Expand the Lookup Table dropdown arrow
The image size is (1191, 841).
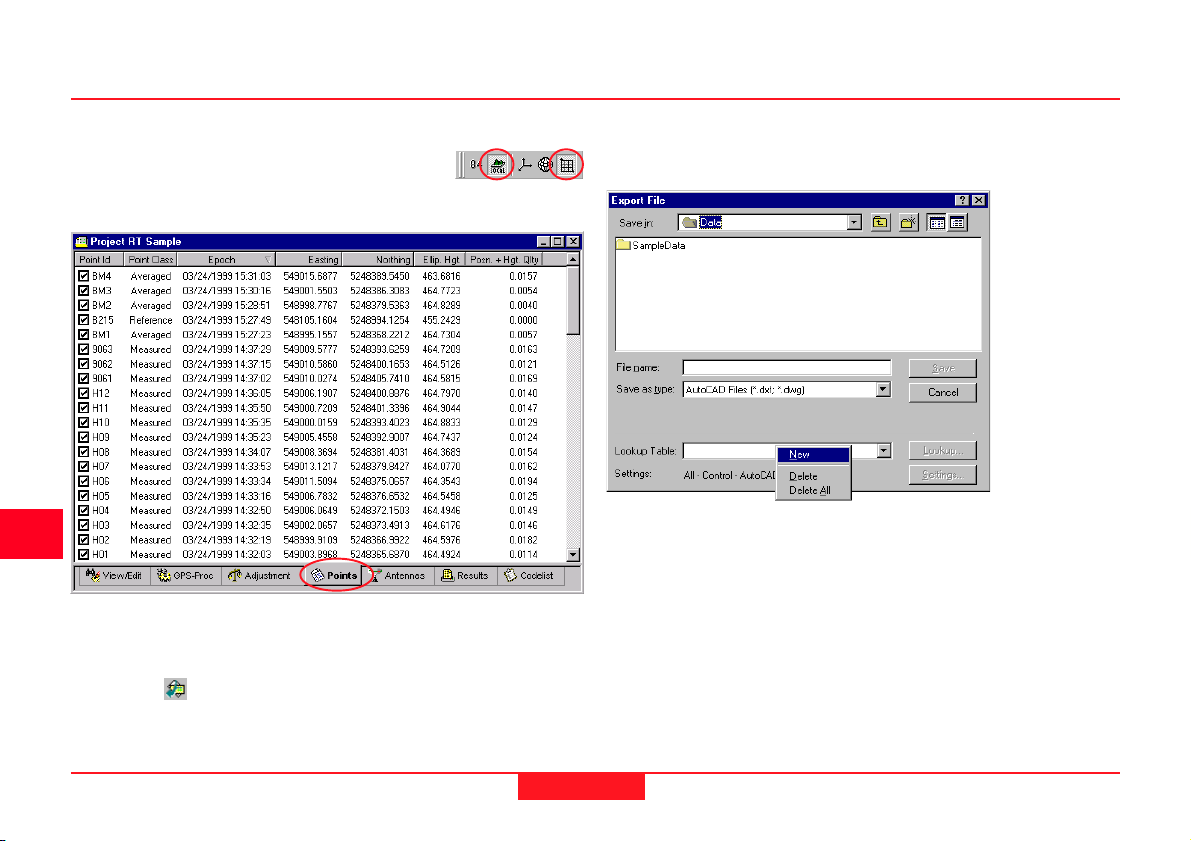883,452
